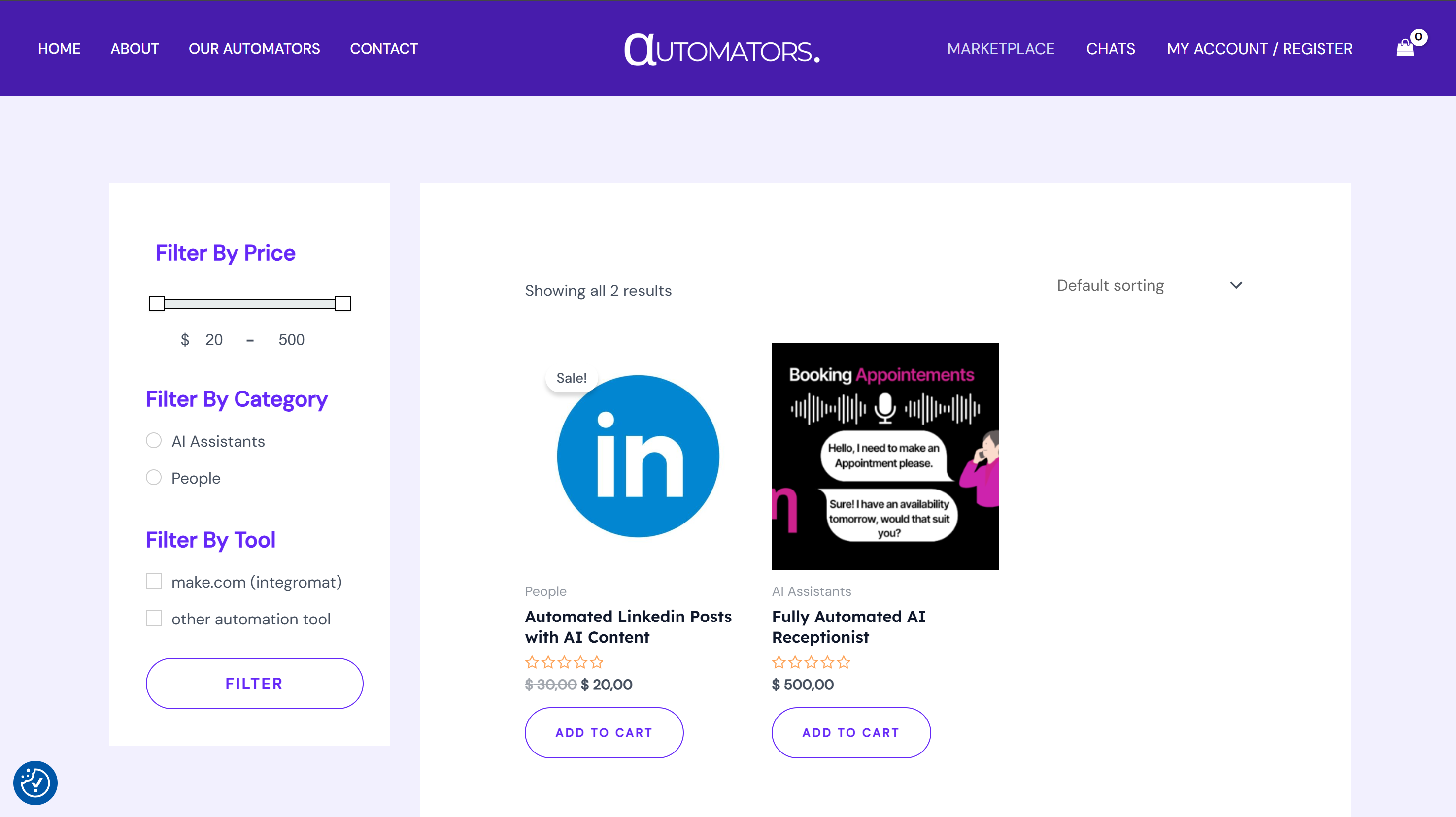Click the AI Receptionist star rating
The height and width of the screenshot is (817, 1456).
[811, 662]
